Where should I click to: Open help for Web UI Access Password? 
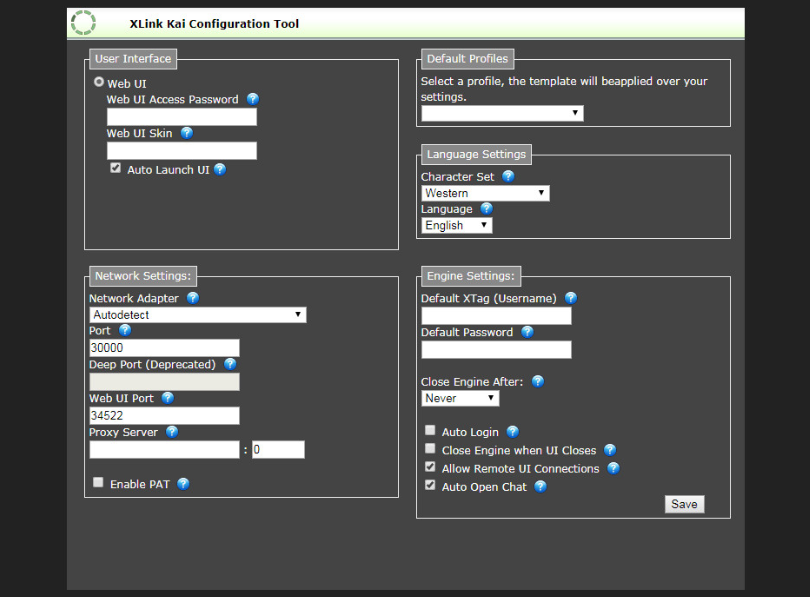[x=253, y=99]
